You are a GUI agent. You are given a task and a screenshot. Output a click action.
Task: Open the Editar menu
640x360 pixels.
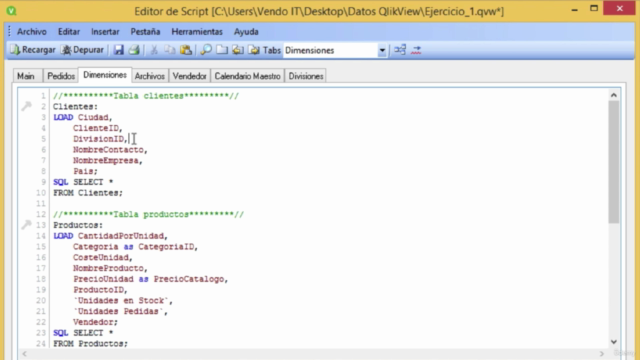69,31
